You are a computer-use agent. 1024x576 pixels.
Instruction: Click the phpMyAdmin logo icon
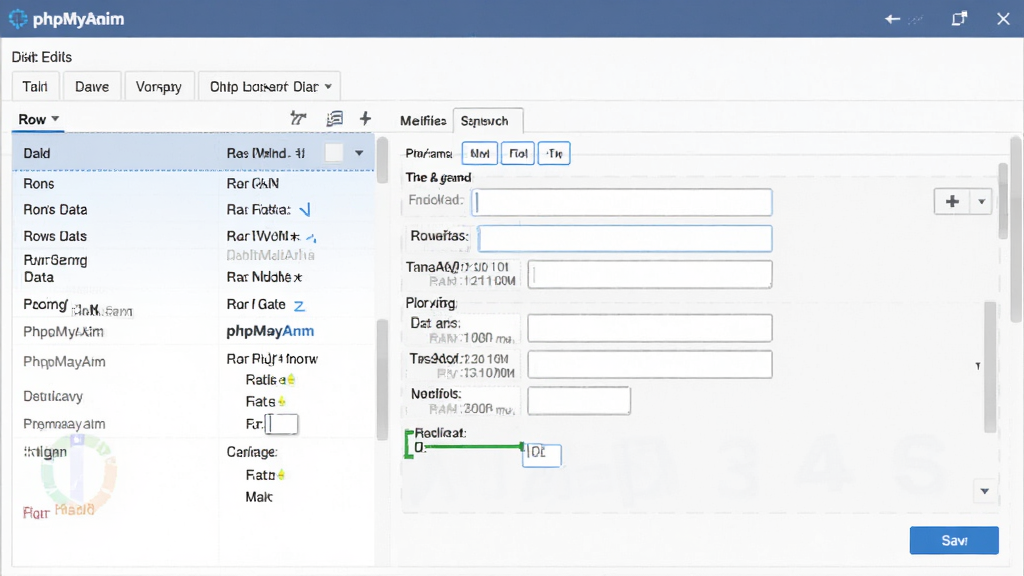(x=18, y=19)
